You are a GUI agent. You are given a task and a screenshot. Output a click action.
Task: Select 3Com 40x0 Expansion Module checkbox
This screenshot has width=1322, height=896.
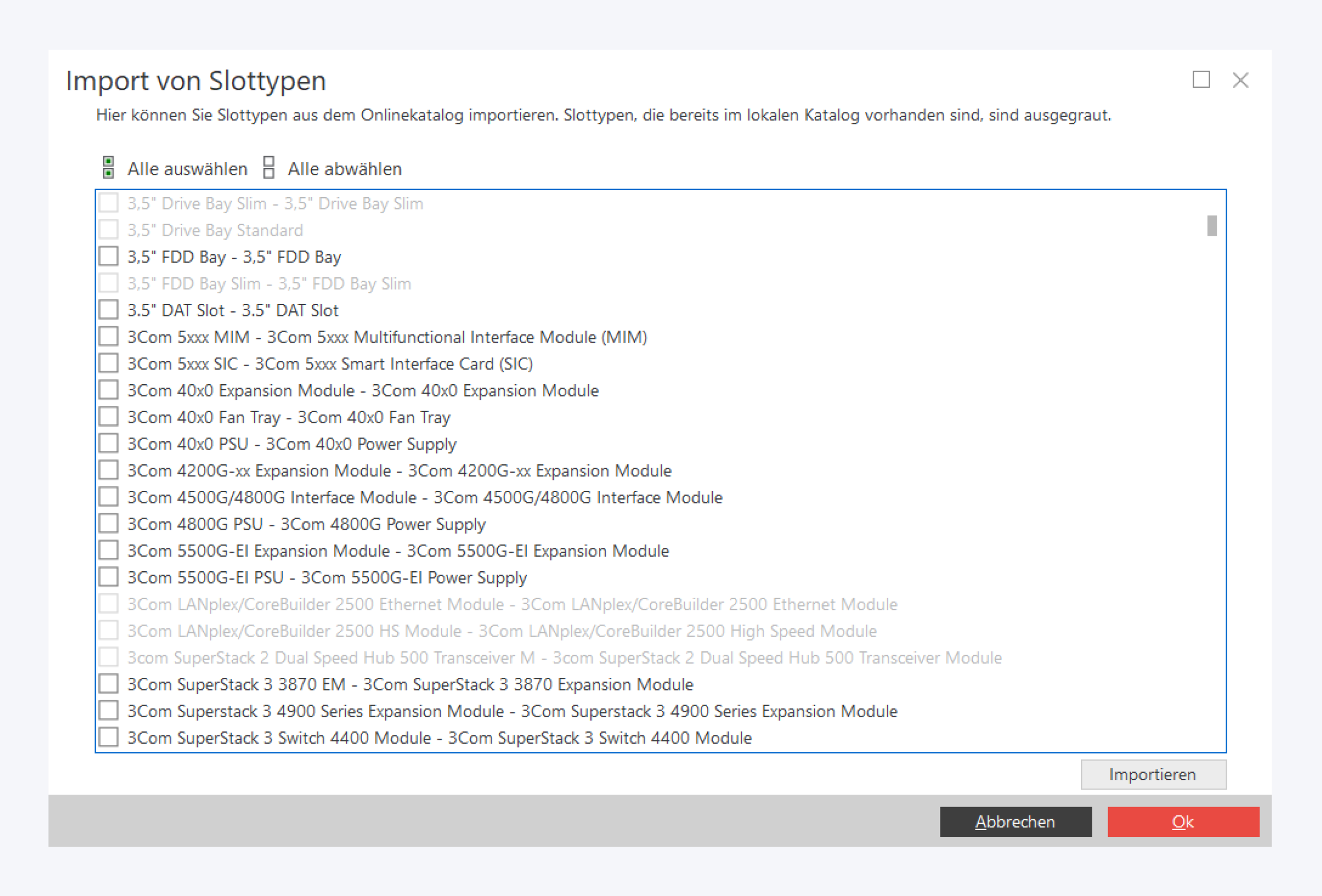click(x=108, y=390)
